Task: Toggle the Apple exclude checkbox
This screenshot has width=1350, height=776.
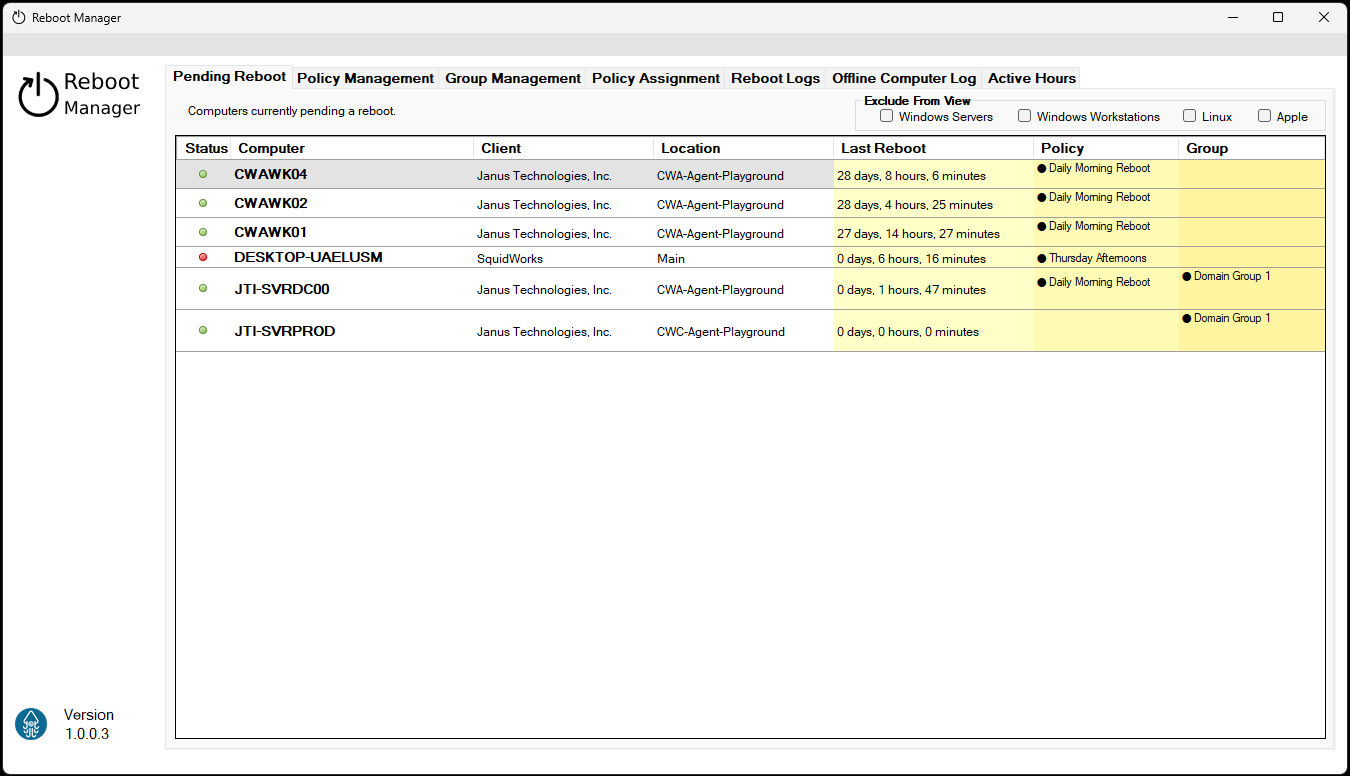Action: 1264,116
